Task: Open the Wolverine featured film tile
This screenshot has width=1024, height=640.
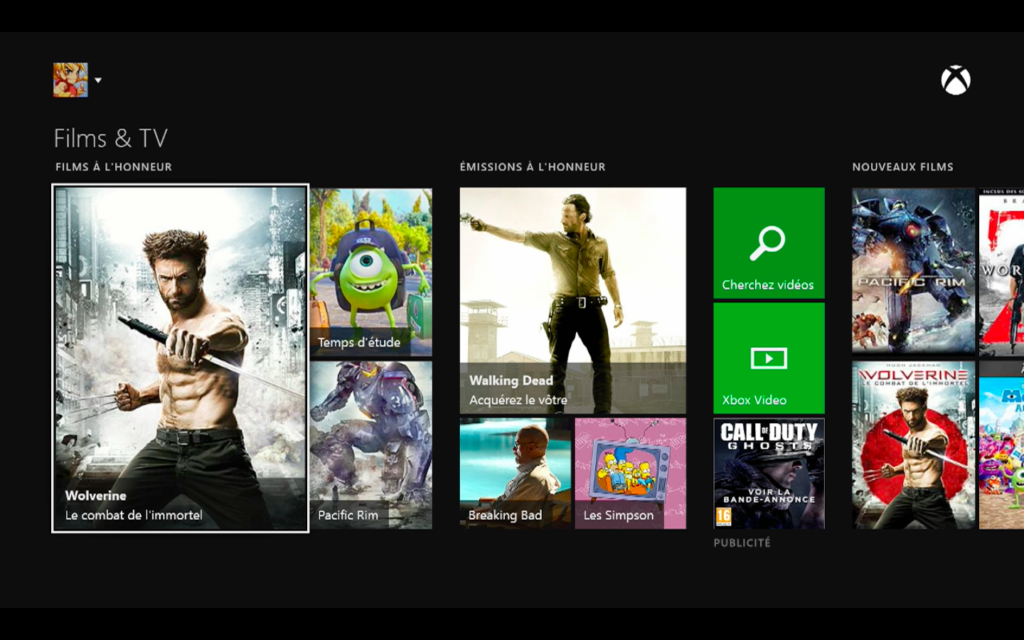Action: (x=180, y=358)
